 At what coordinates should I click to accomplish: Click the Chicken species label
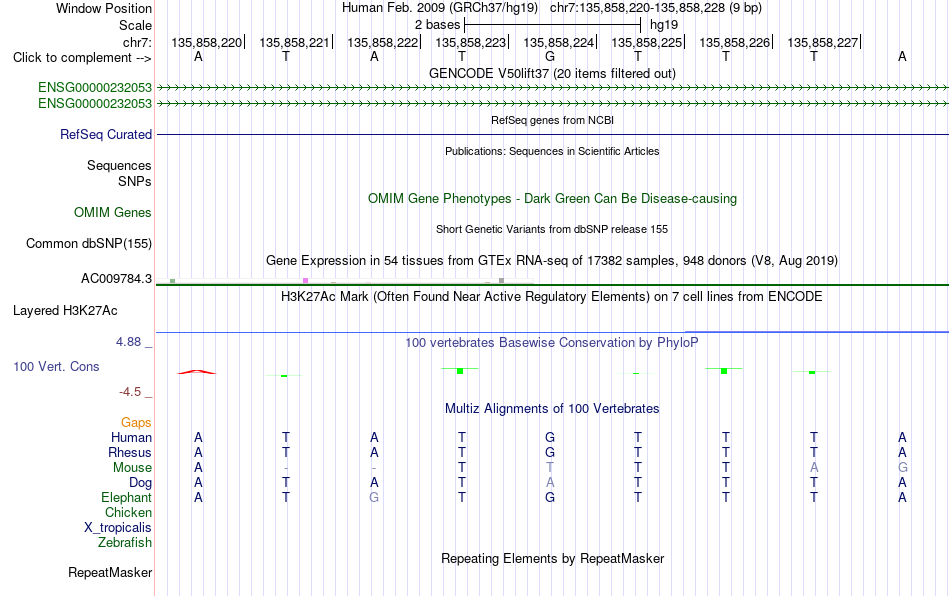coord(128,512)
